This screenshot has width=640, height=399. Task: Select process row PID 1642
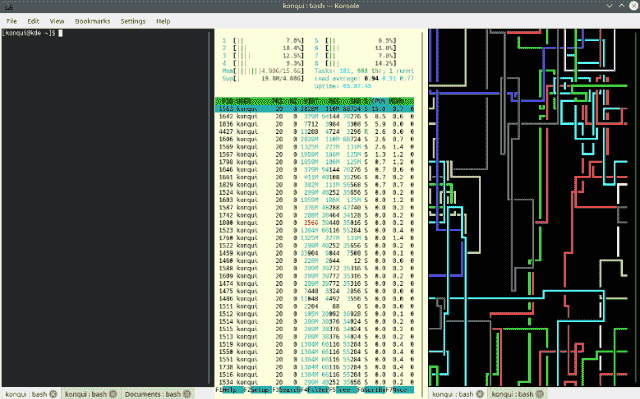tap(315, 116)
